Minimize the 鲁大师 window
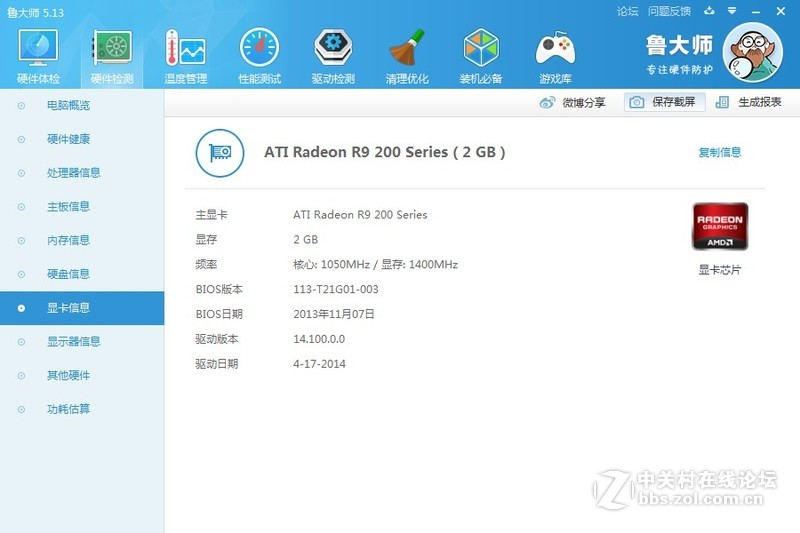 pos(756,11)
